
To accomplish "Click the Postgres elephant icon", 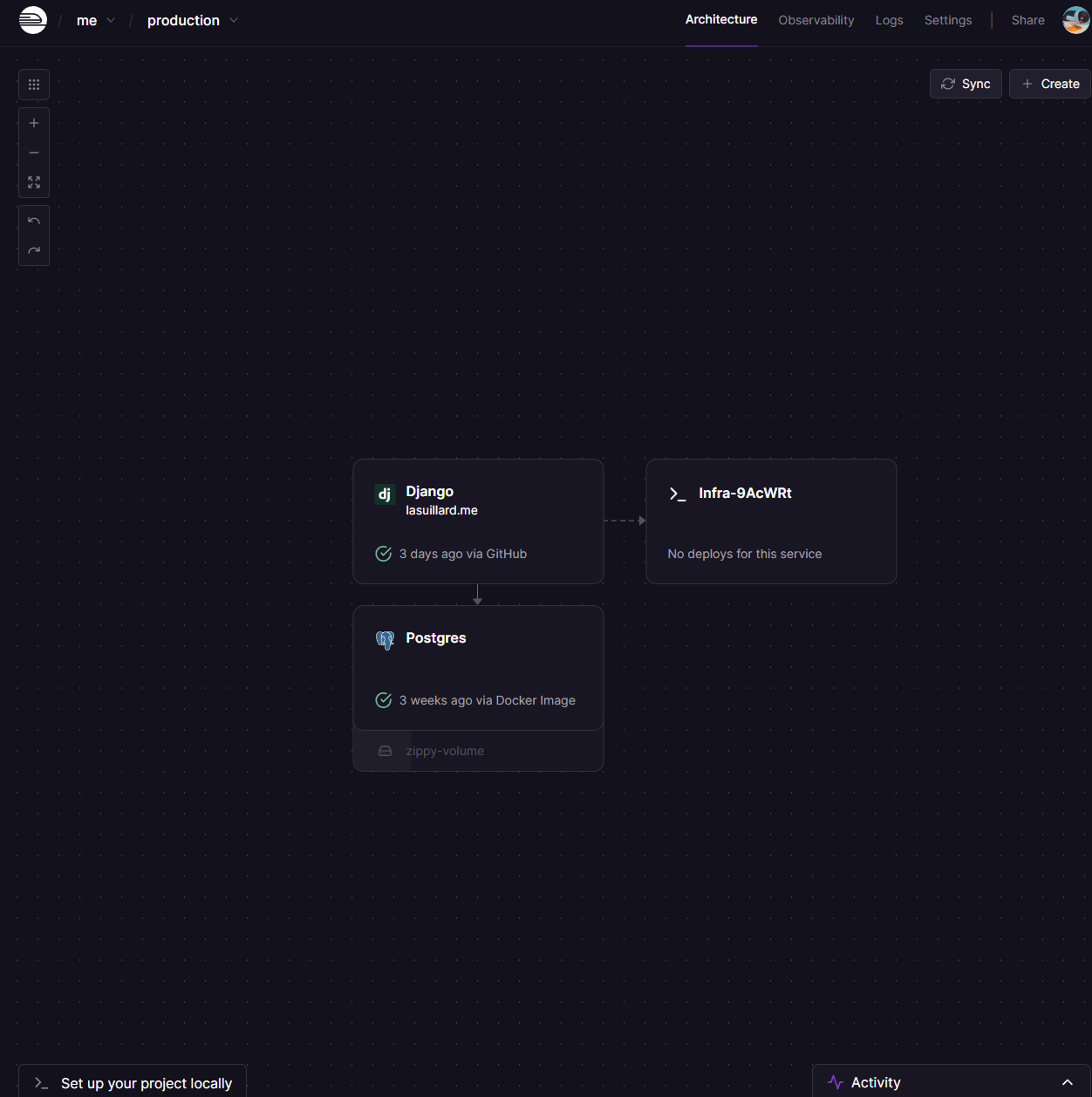I will (385, 640).
